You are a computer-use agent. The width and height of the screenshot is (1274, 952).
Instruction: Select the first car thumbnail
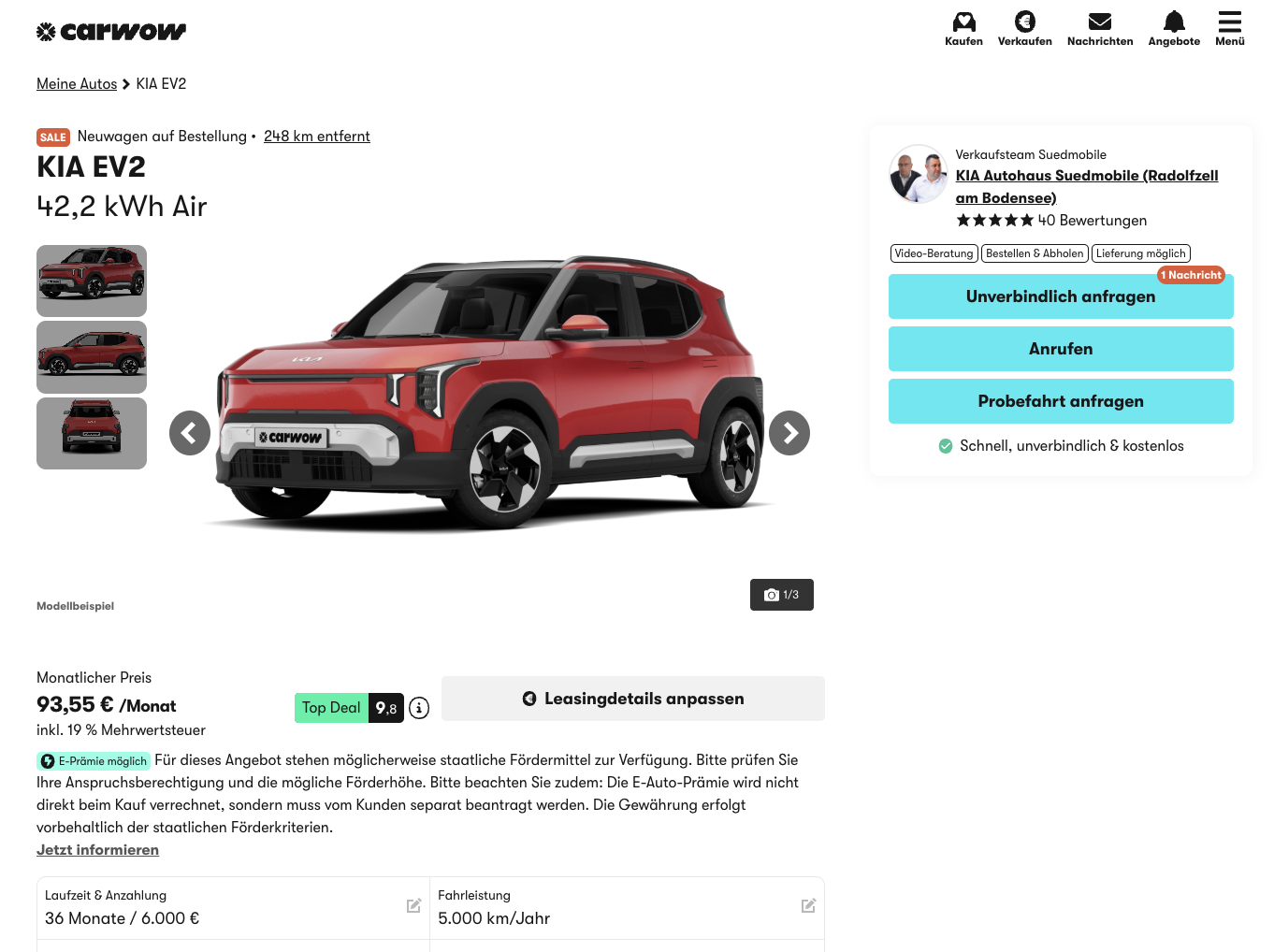(x=92, y=281)
